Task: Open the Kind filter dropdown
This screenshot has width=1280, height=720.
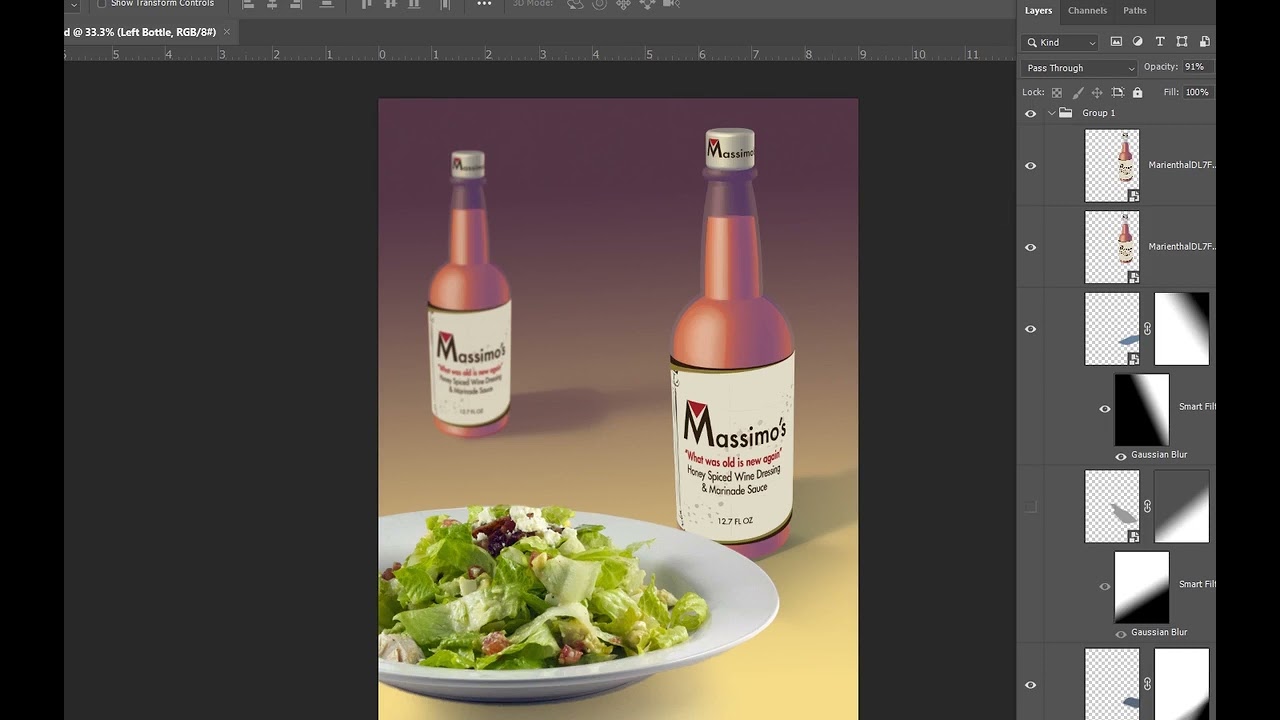Action: [1060, 42]
